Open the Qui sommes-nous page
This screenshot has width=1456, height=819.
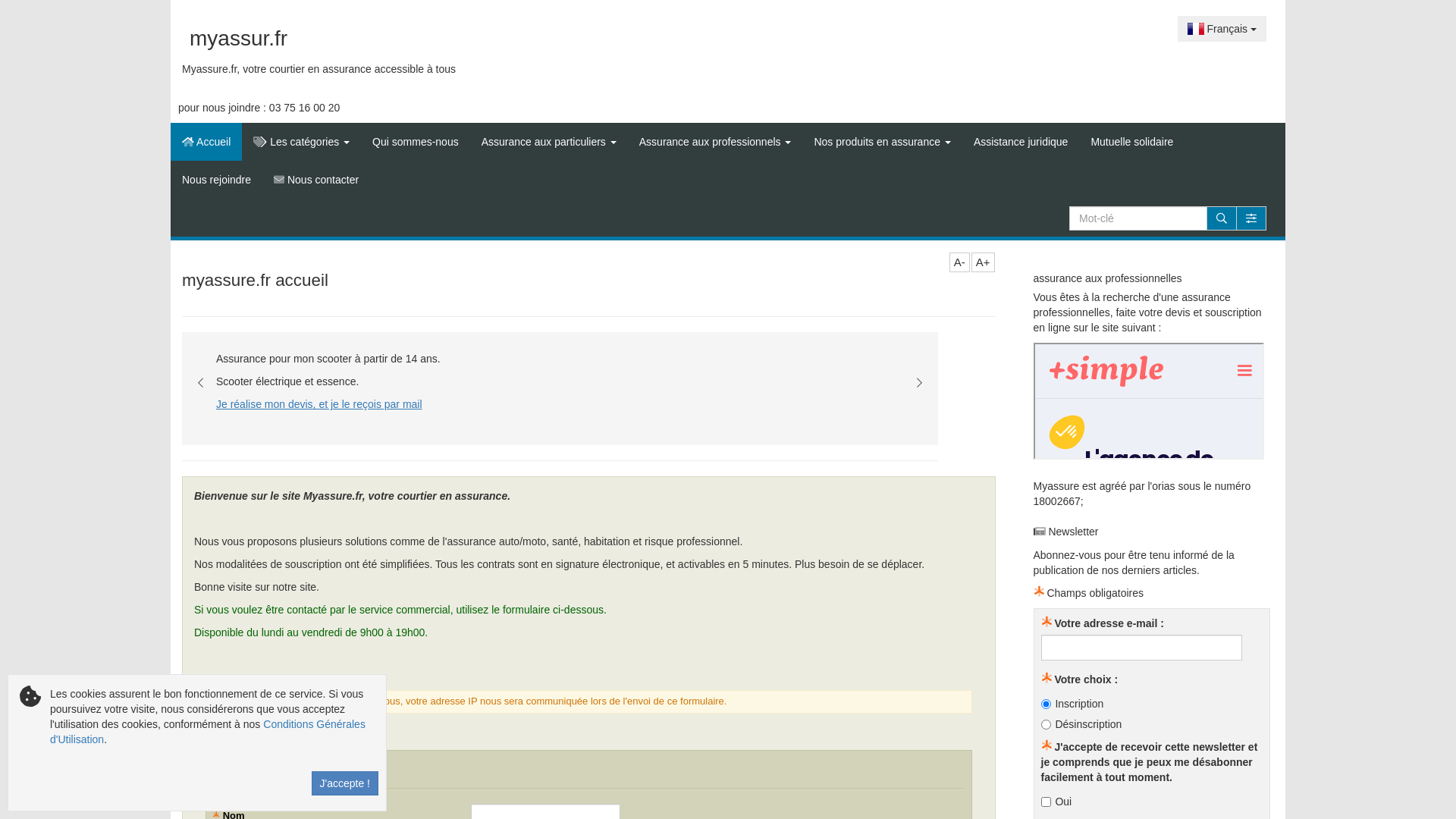tap(415, 142)
